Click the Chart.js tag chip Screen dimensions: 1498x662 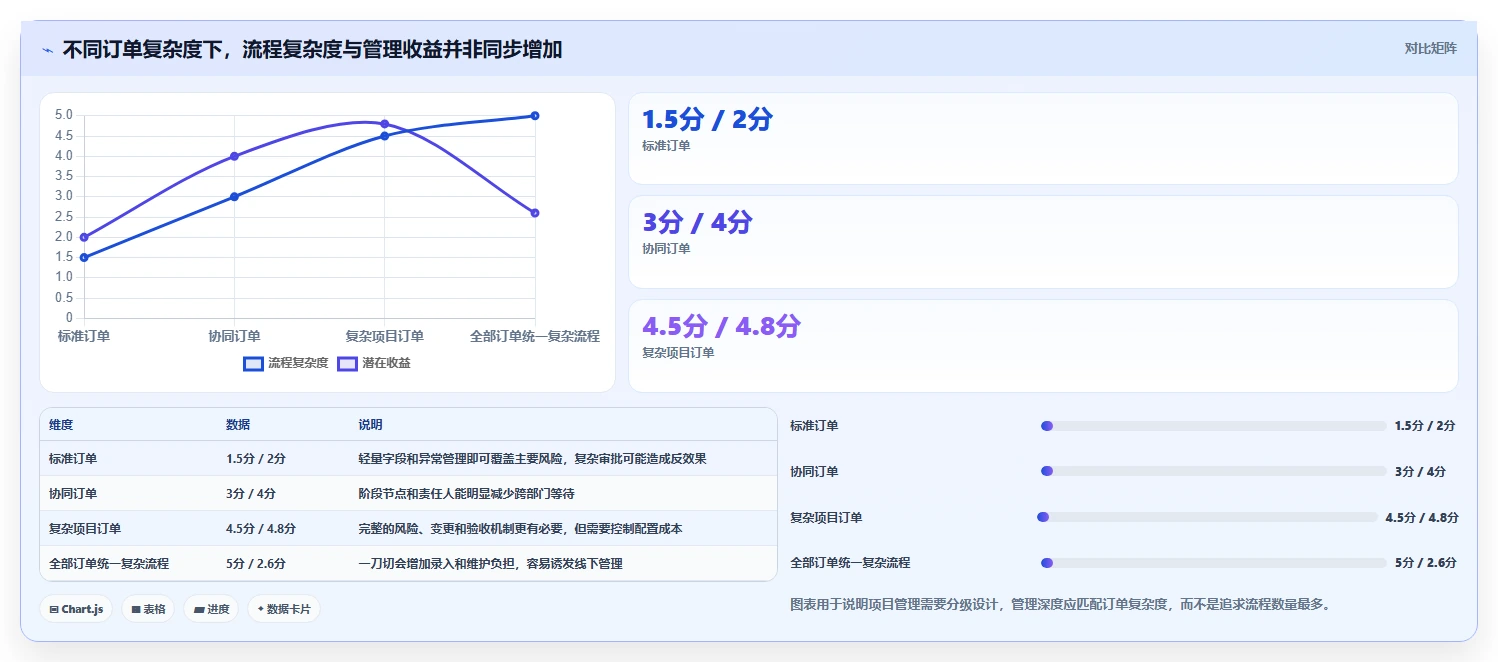click(x=76, y=609)
